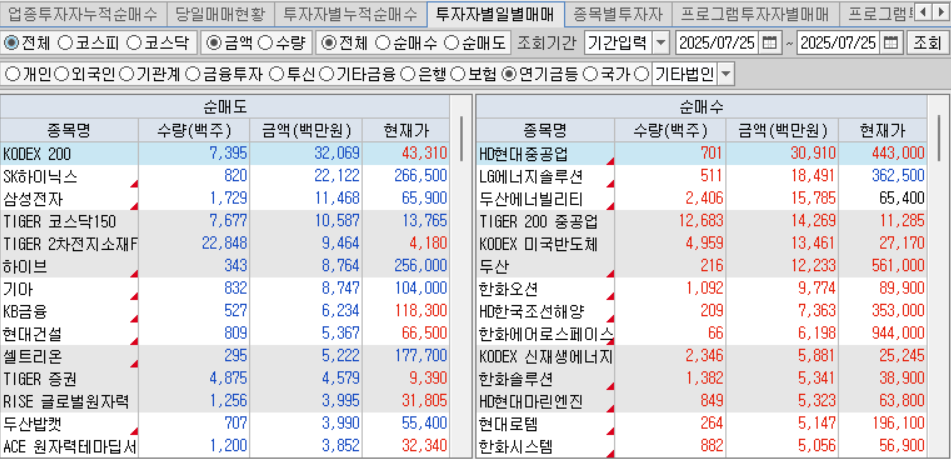Select the HD현대마린엔진 row
Viewport: 951px width, 459px height.
tap(702, 401)
